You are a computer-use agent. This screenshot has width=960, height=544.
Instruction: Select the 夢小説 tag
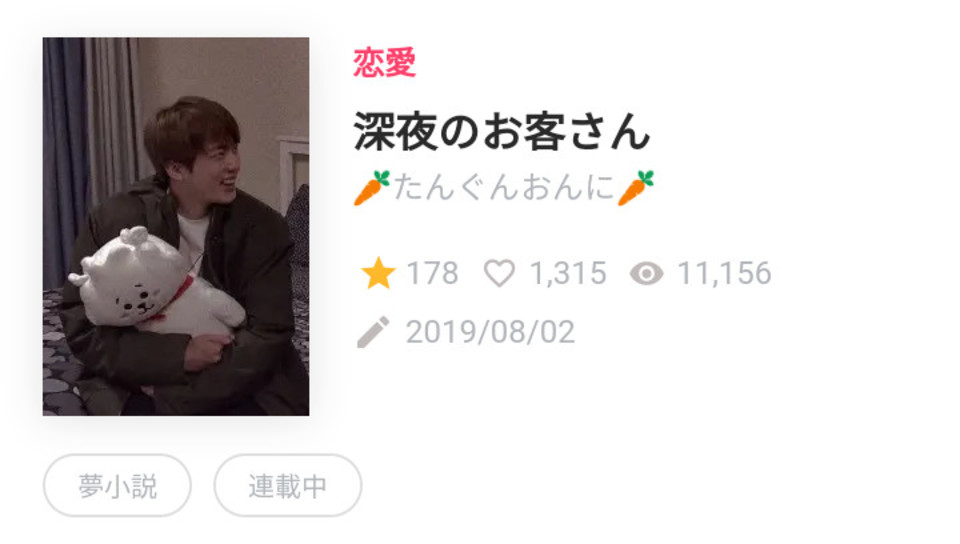117,486
